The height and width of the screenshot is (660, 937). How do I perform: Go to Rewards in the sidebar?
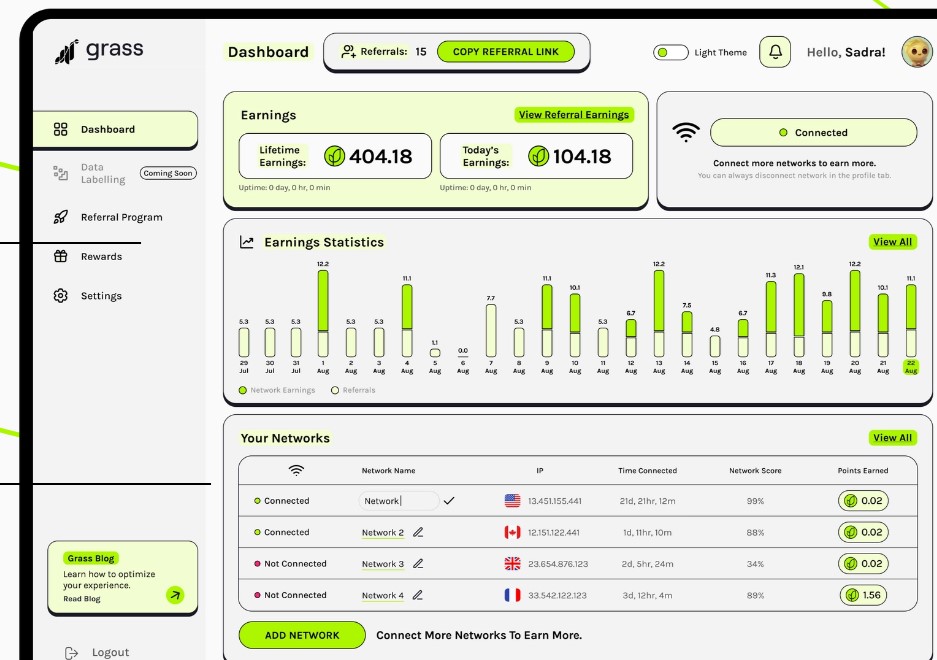coord(101,256)
